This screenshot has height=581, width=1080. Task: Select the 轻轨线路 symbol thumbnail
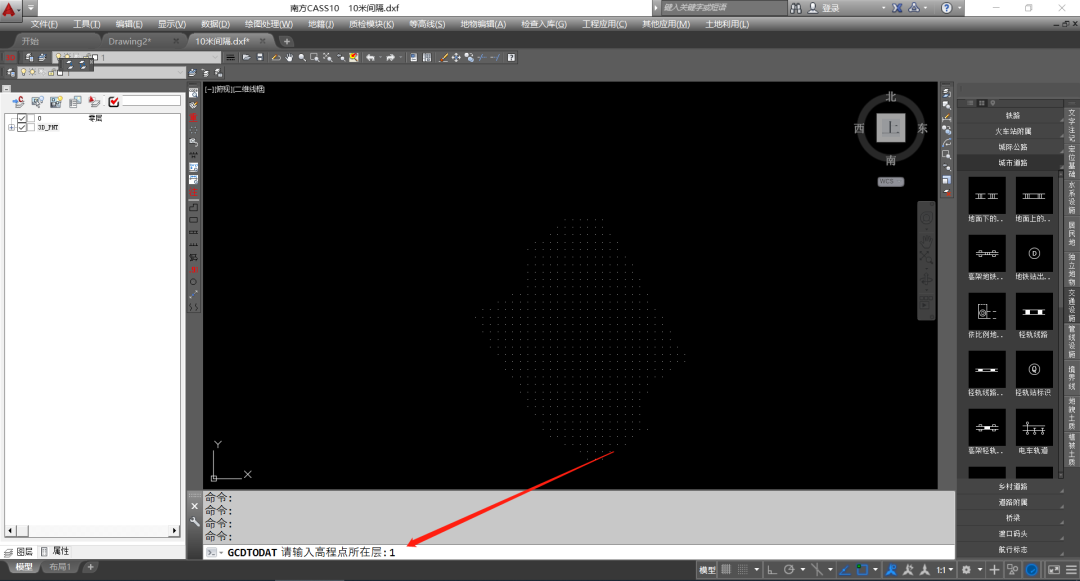[x=1034, y=312]
